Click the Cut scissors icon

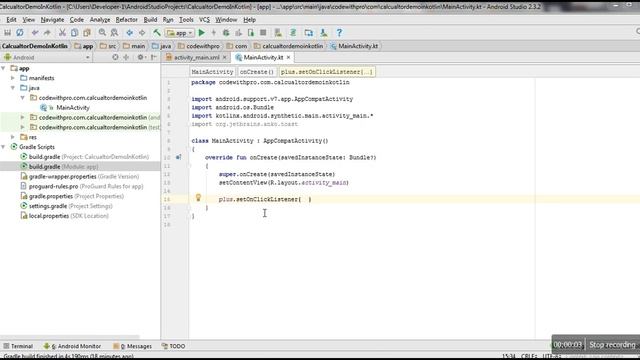tap(62, 33)
